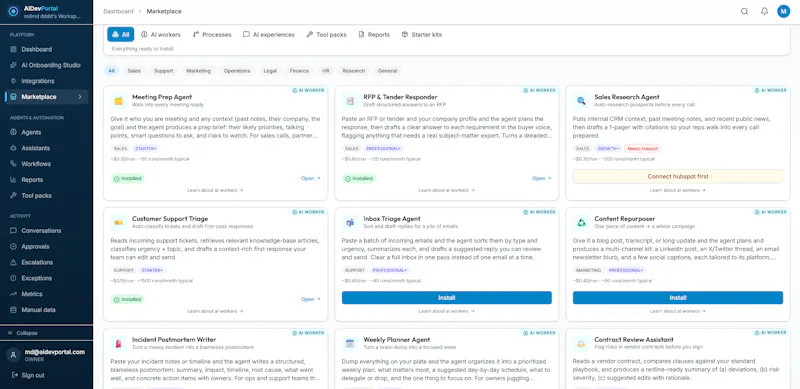This screenshot has width=800, height=389.
Task: Filter by the Finance category chip
Action: [299, 71]
